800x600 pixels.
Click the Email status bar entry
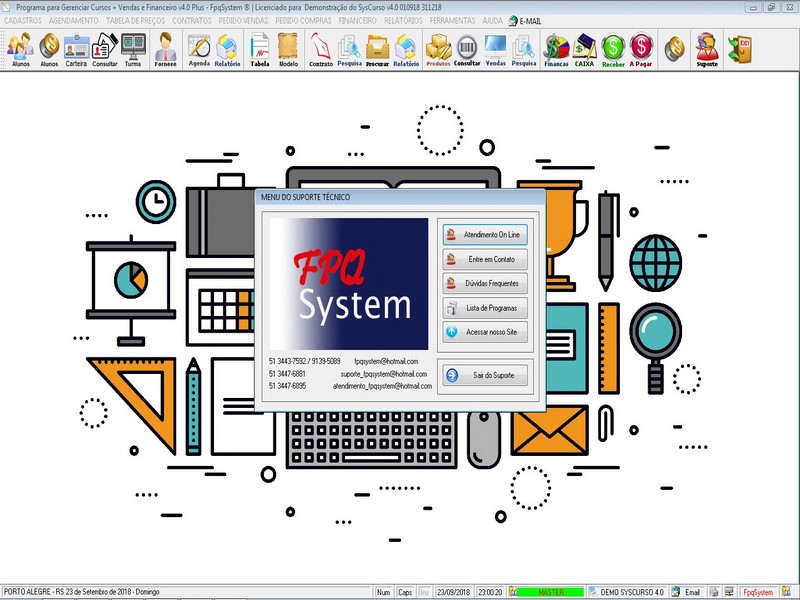coord(688,592)
